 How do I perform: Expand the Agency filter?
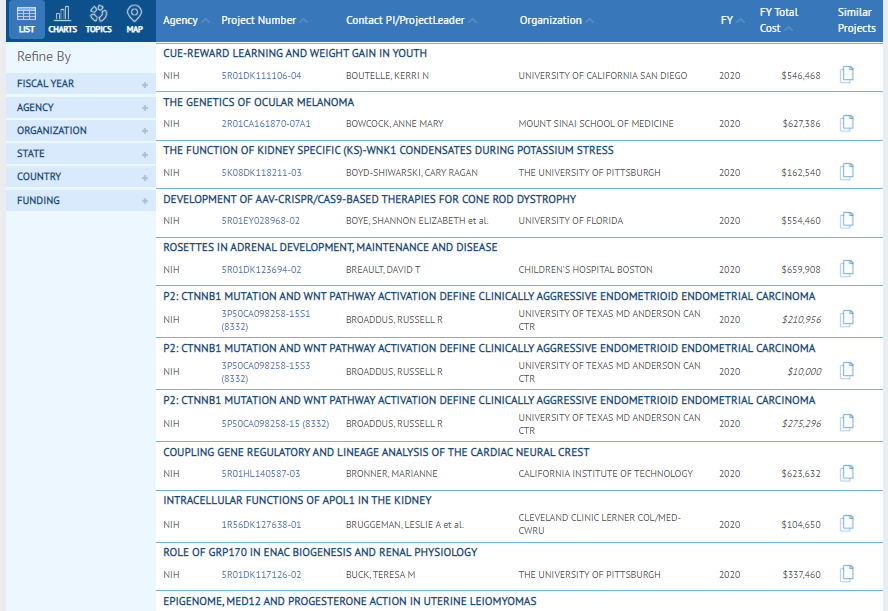coord(80,108)
